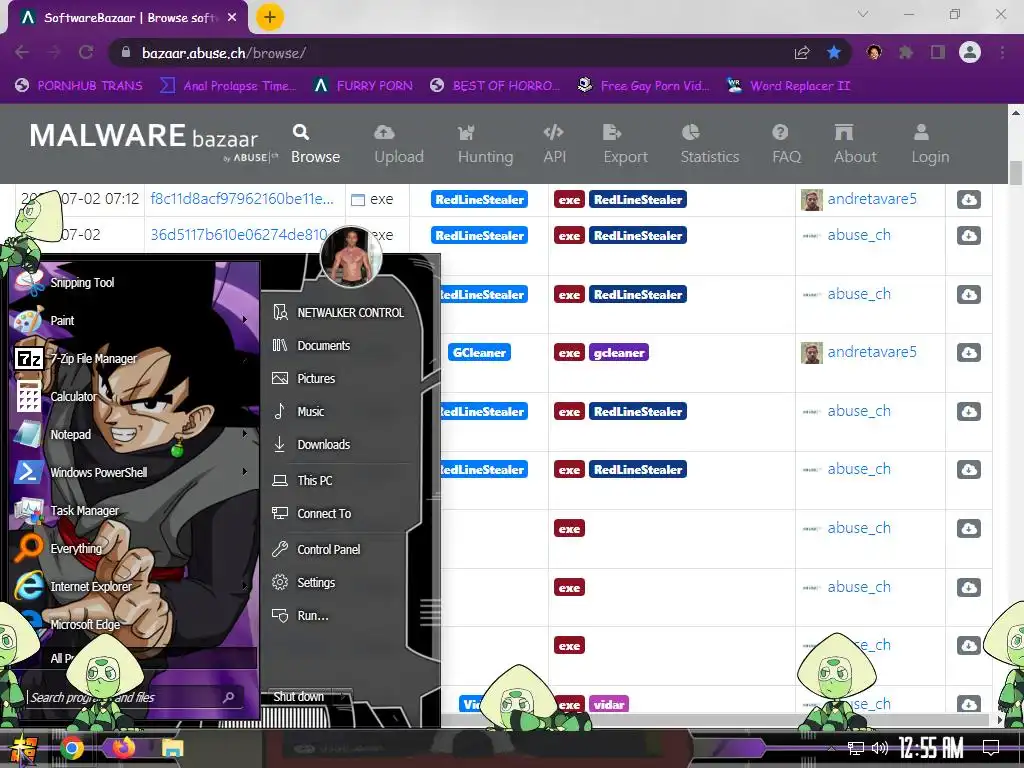Click RedLineStealer signature badge in first row
This screenshot has height=768, width=1024.
[479, 199]
